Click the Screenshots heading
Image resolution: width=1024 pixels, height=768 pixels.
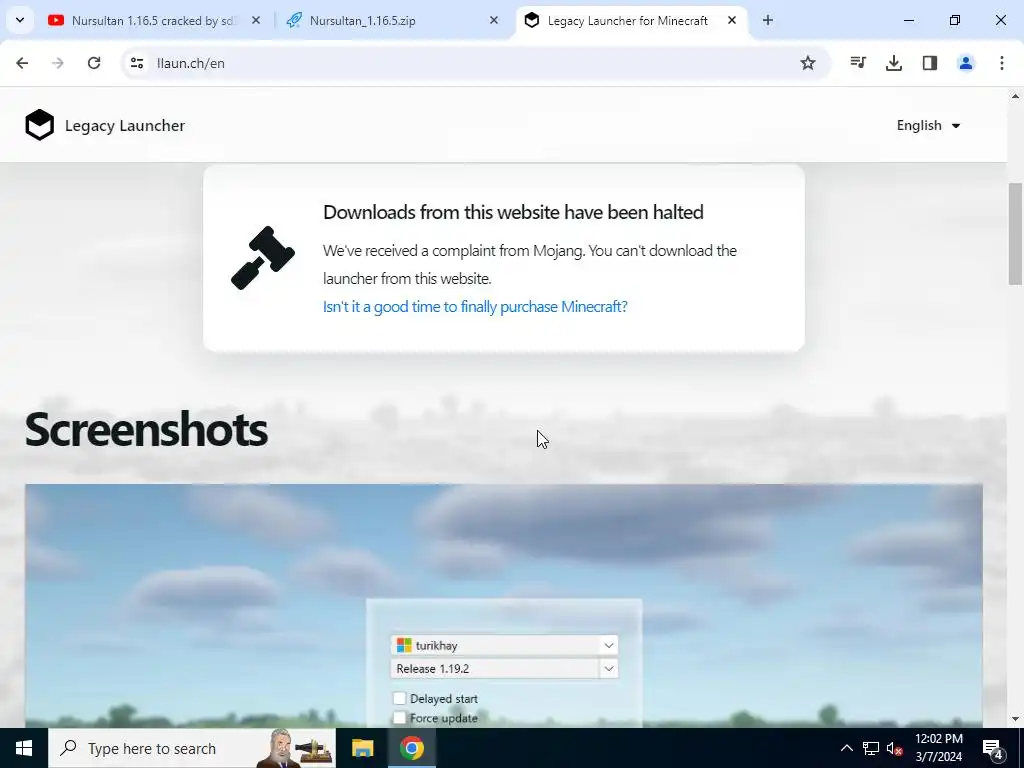[146, 430]
